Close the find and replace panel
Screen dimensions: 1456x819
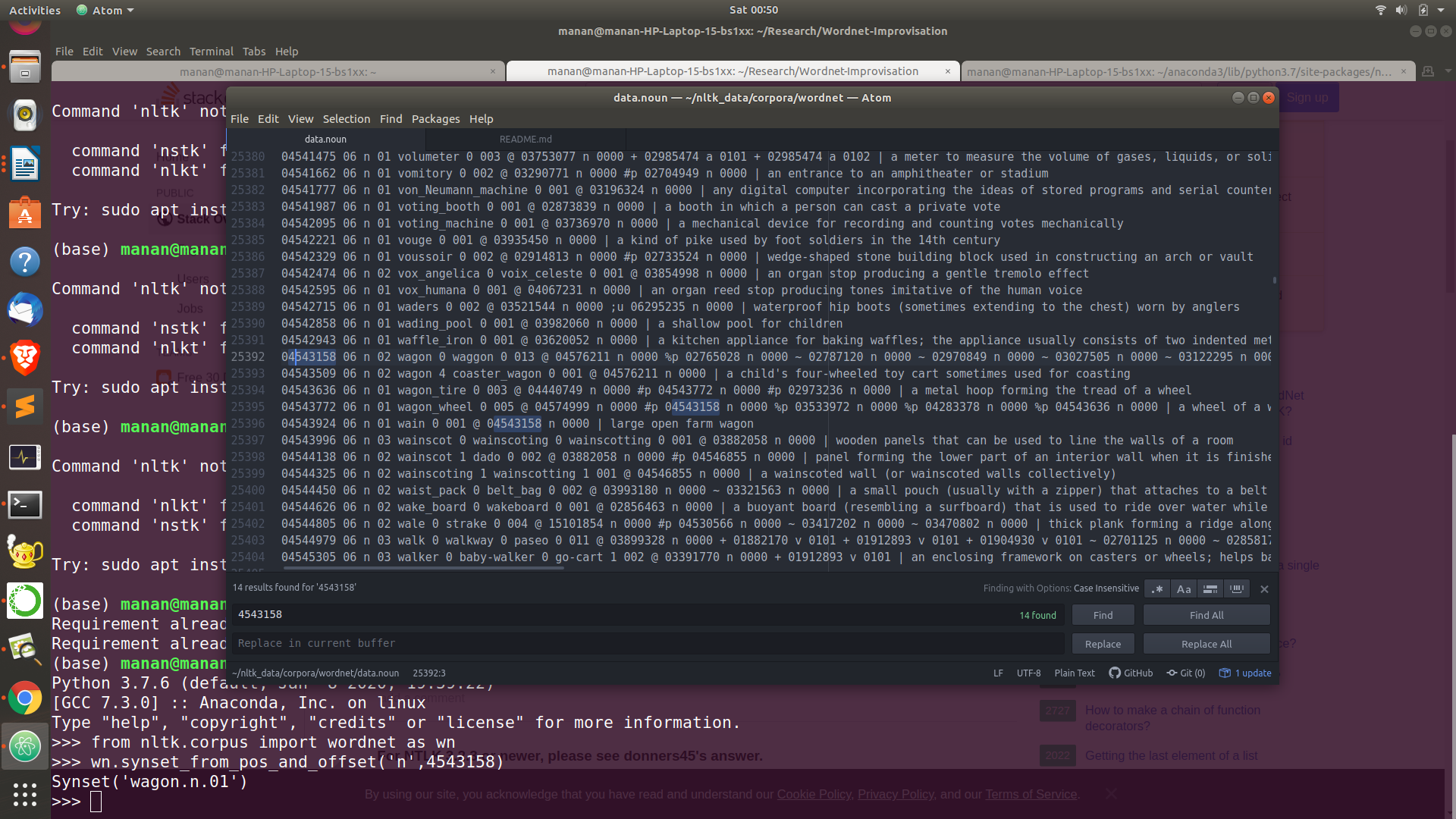(x=1264, y=589)
